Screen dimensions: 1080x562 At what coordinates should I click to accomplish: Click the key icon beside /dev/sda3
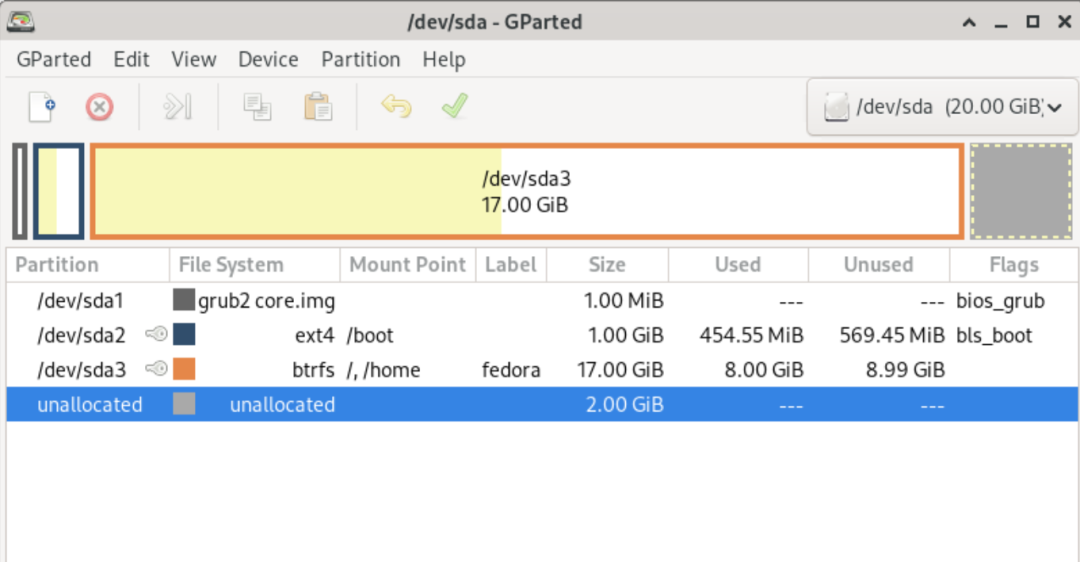(x=156, y=370)
